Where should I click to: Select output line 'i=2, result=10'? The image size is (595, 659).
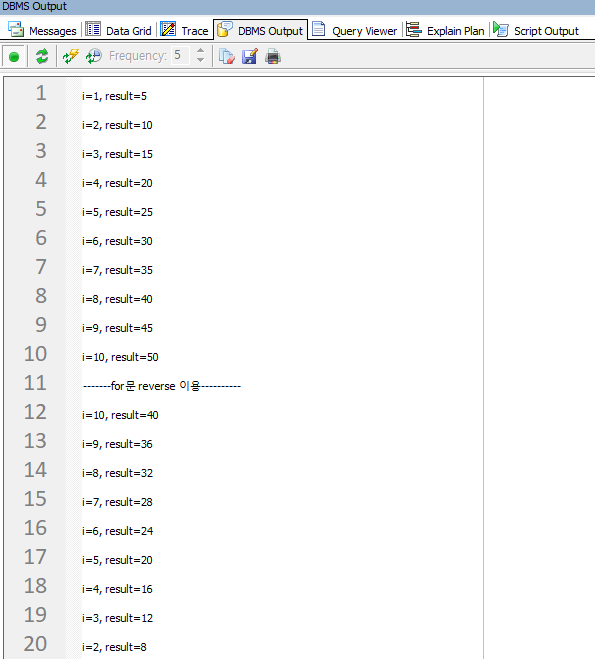pos(117,125)
